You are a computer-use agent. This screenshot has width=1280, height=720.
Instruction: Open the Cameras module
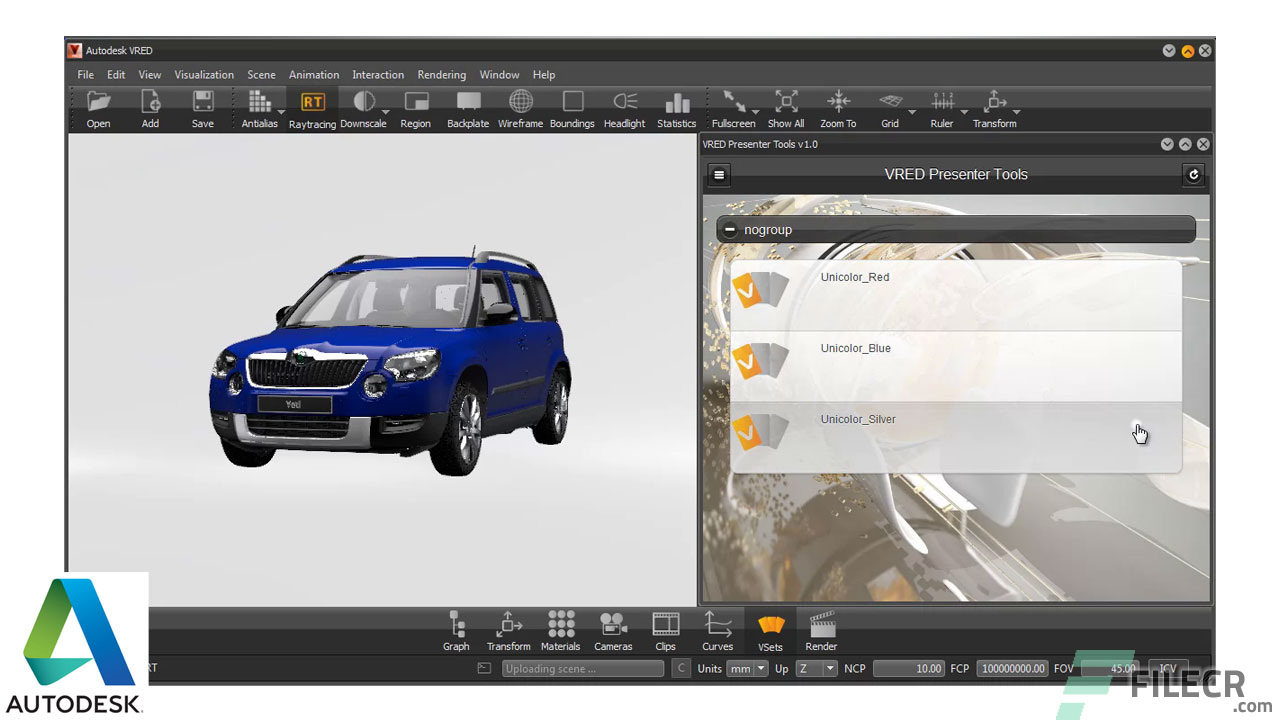click(x=613, y=631)
